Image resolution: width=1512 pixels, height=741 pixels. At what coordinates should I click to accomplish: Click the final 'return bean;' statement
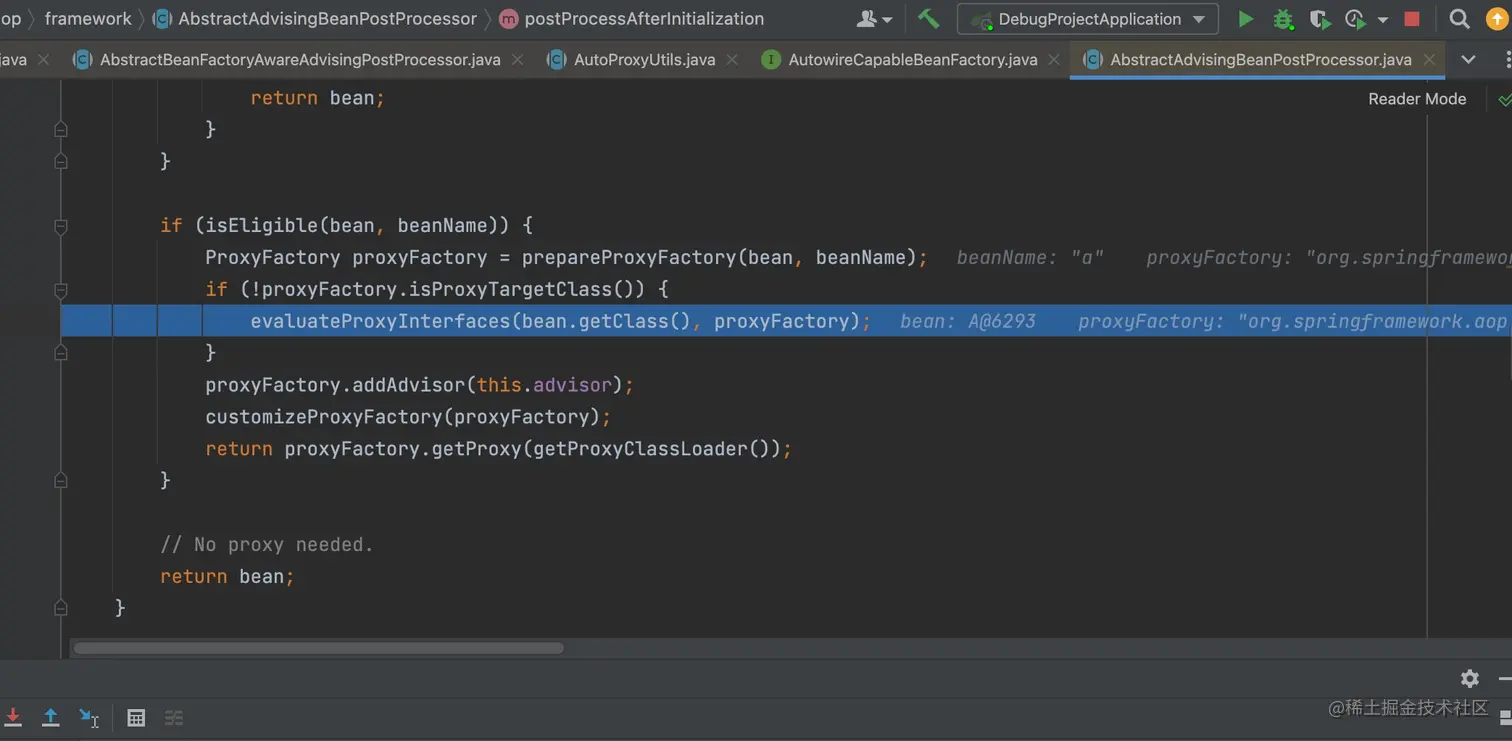227,577
